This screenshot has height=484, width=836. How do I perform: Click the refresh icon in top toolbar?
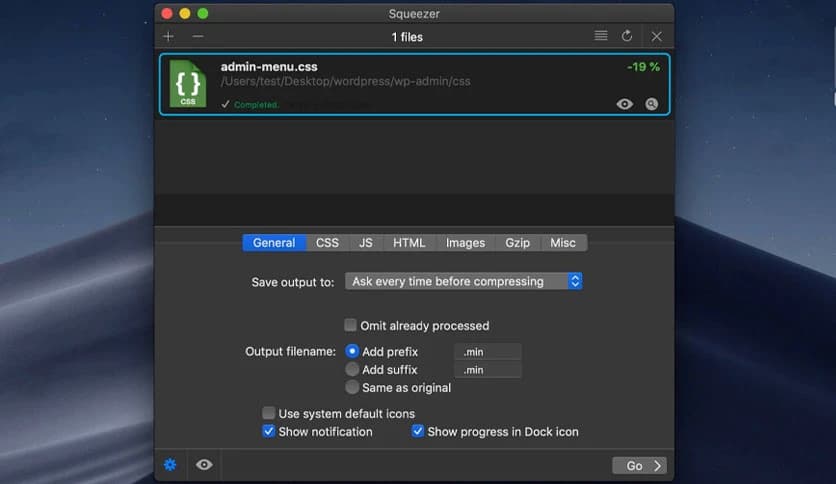pyautogui.click(x=627, y=36)
